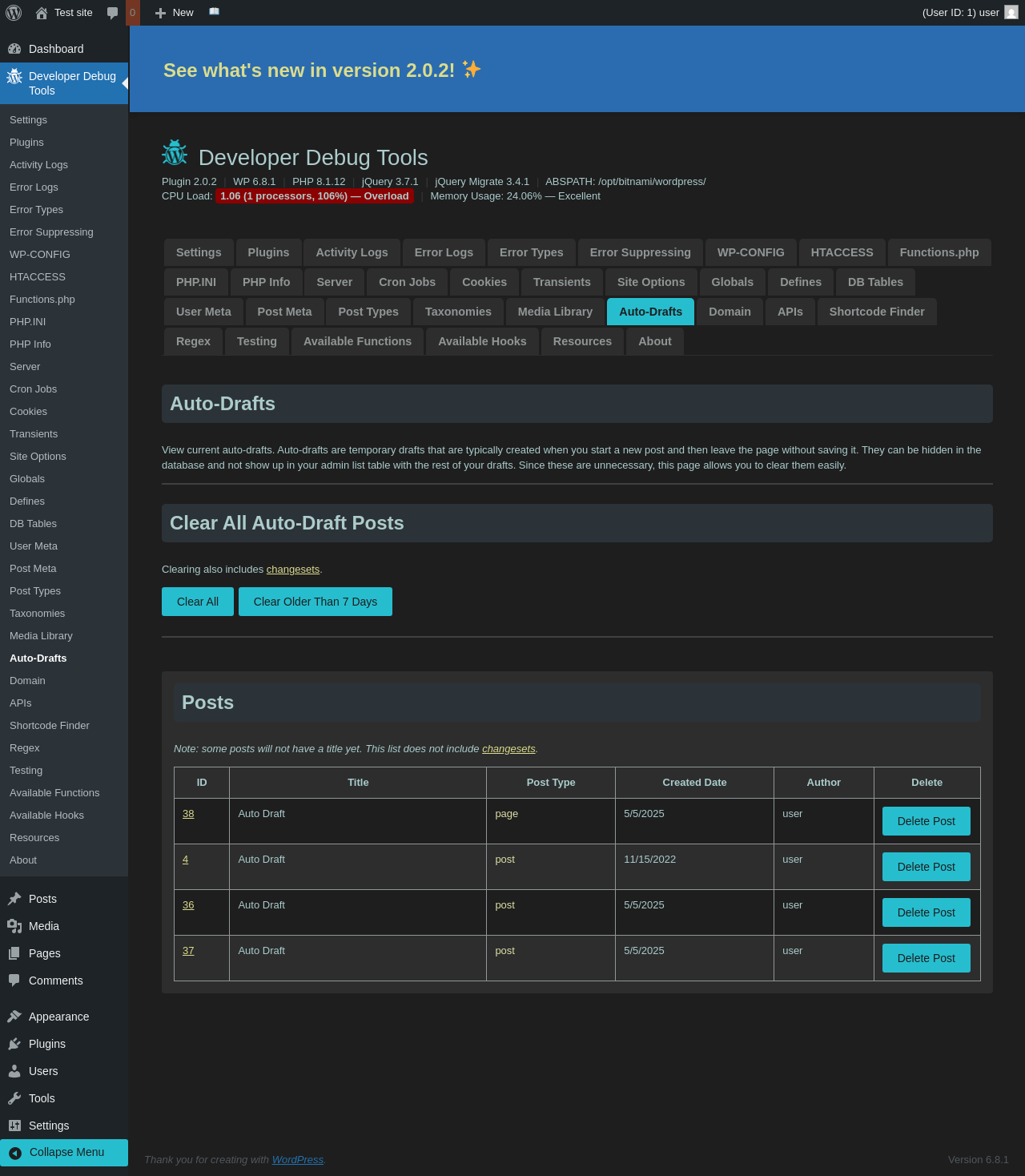
Task: Open post ID 36 link
Action: click(x=188, y=905)
